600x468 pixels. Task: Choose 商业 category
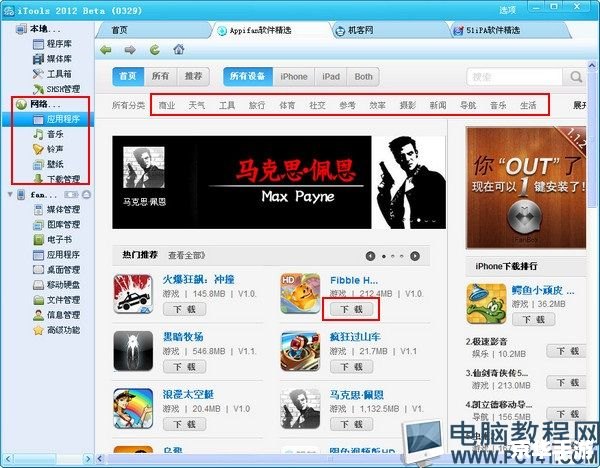click(x=167, y=105)
